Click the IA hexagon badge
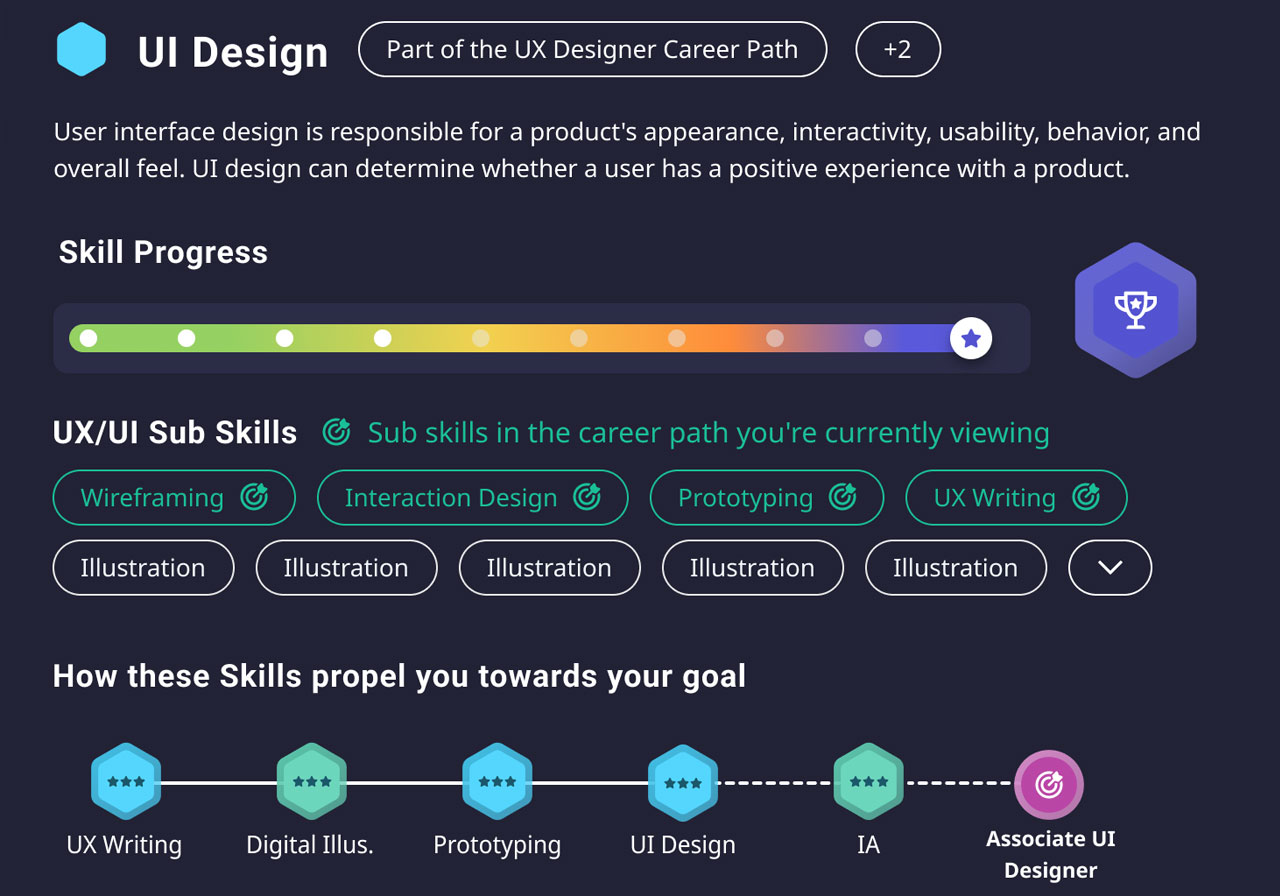The width and height of the screenshot is (1280, 896). 868,782
